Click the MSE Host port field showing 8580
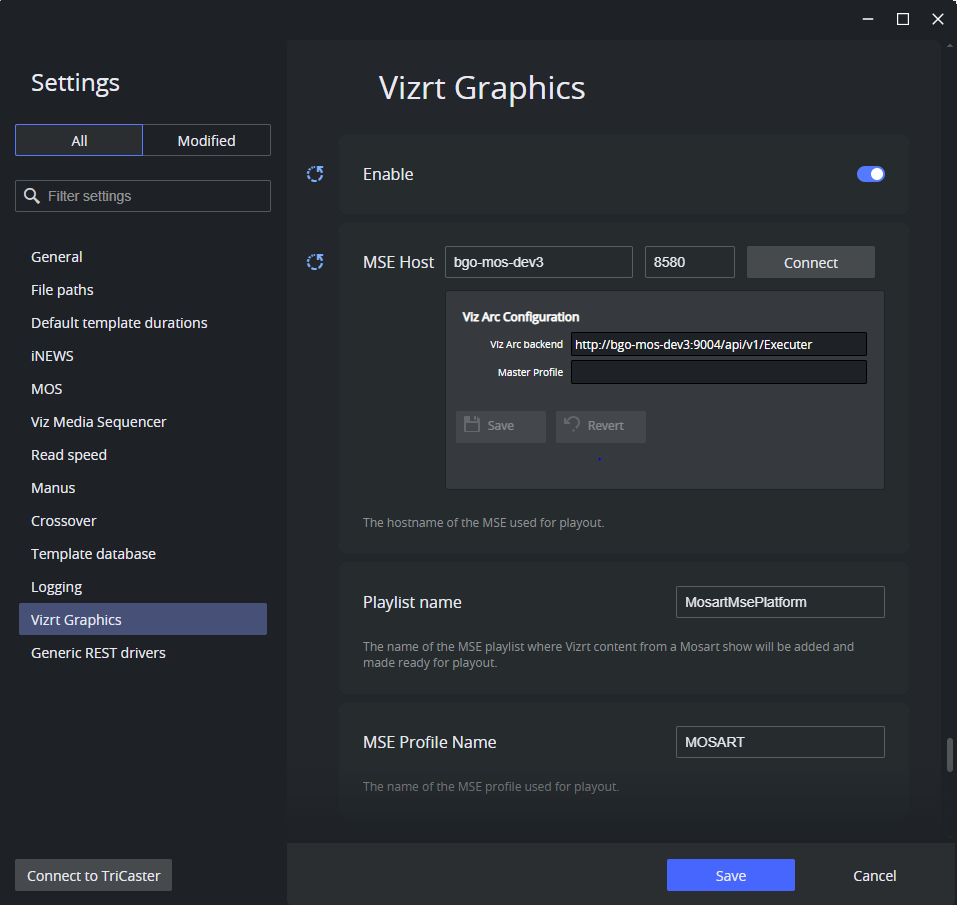957x905 pixels. pyautogui.click(x=688, y=261)
